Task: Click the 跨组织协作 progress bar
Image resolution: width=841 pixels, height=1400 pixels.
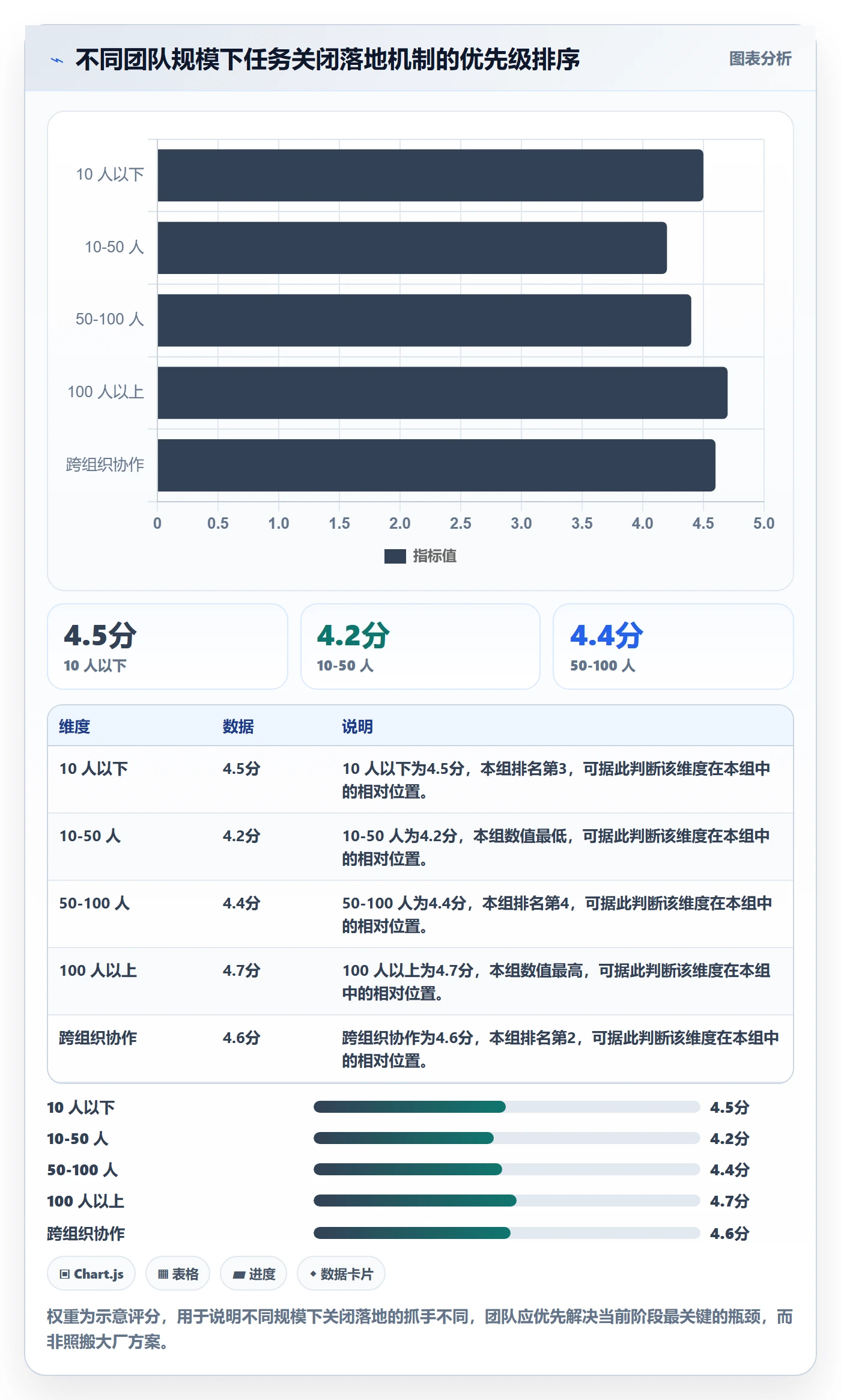Action: 507,1233
